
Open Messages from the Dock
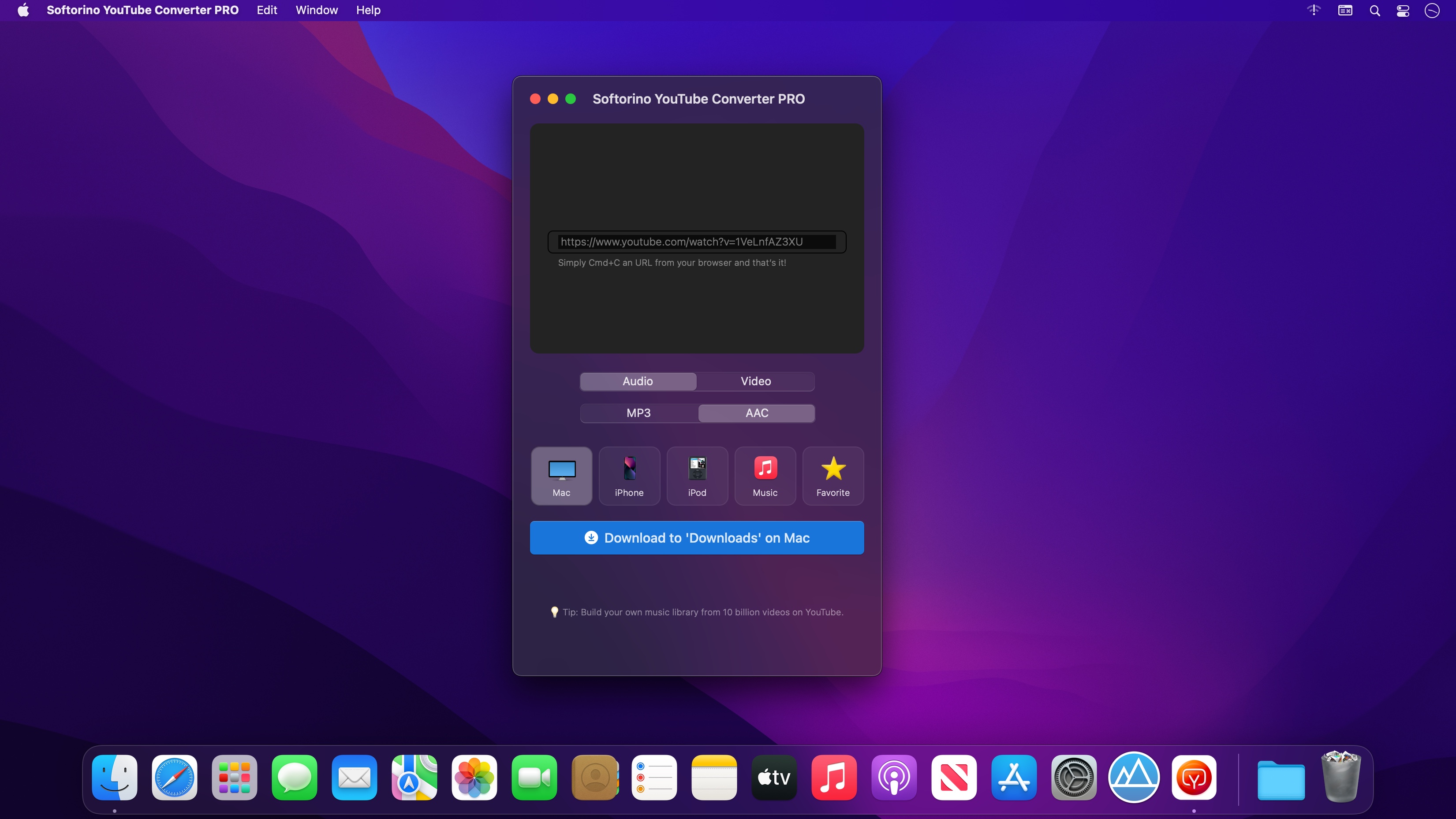(x=295, y=778)
